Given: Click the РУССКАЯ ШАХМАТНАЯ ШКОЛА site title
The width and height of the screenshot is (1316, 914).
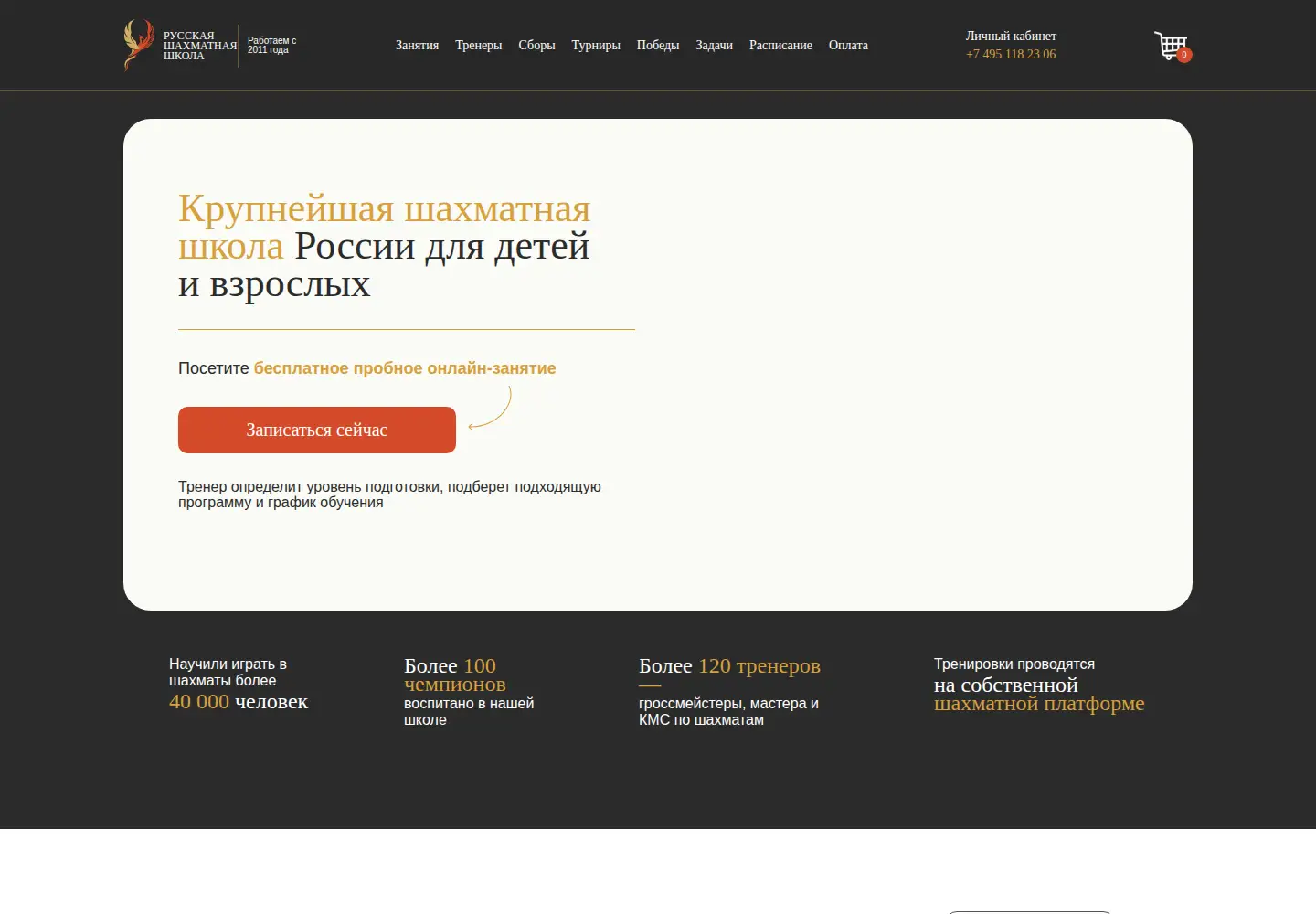Looking at the screenshot, I should [200, 46].
